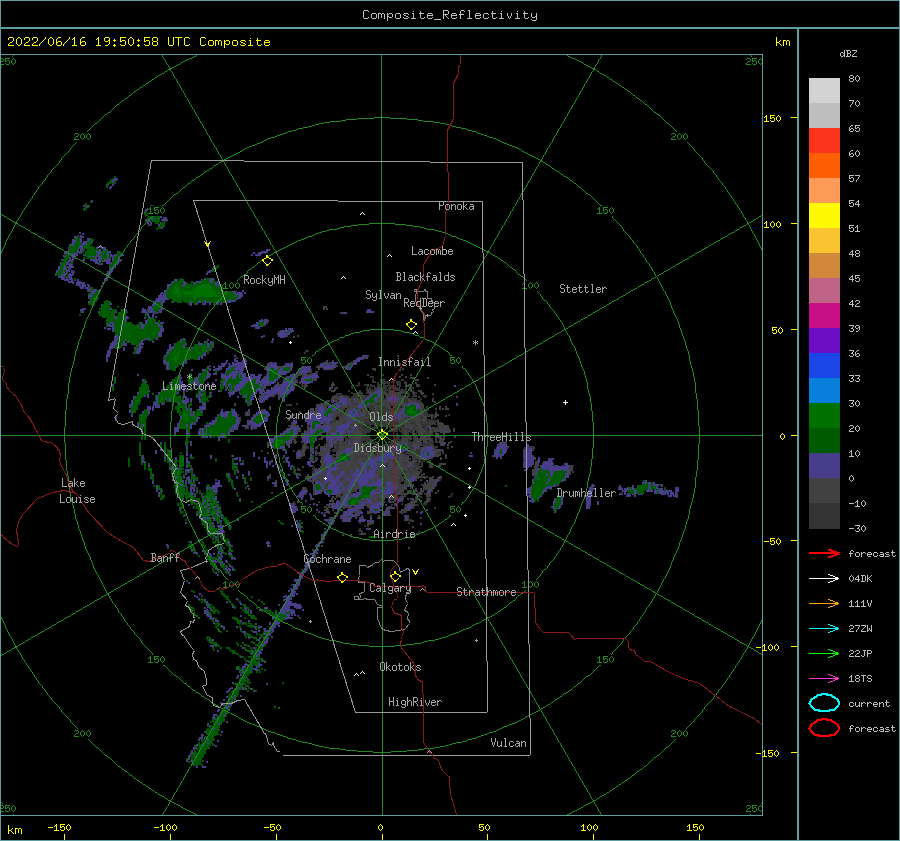
Task: Click the Airdrie city label
Action: [394, 534]
